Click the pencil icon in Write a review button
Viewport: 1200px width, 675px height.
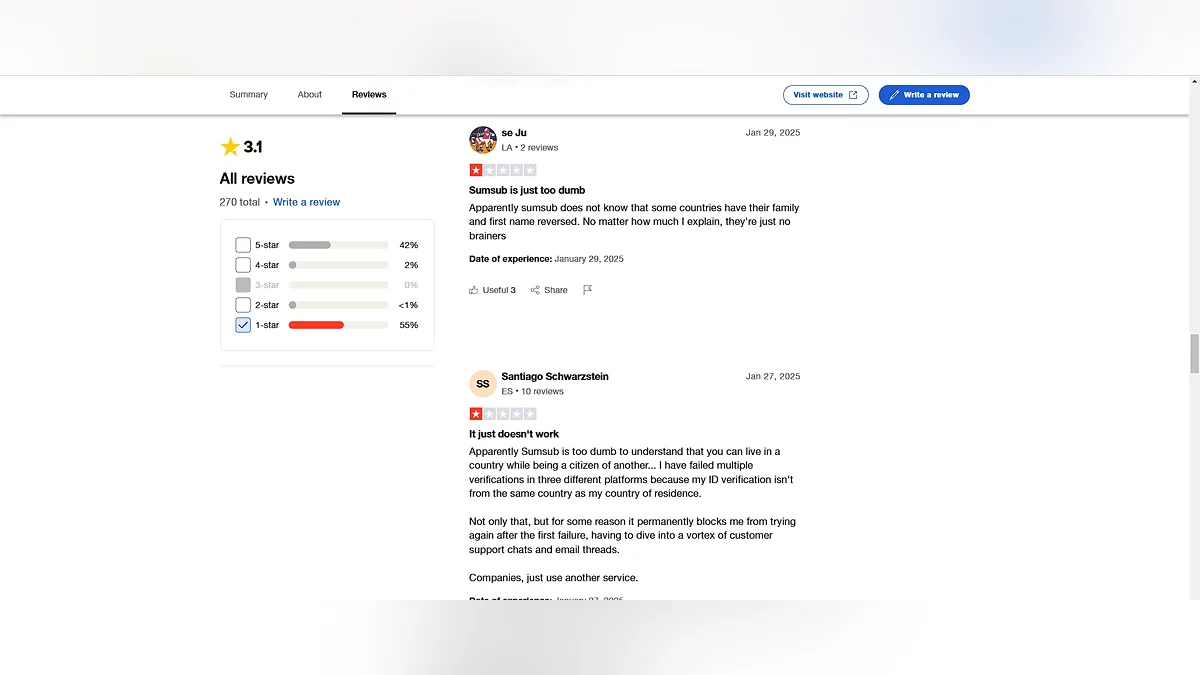tap(894, 95)
